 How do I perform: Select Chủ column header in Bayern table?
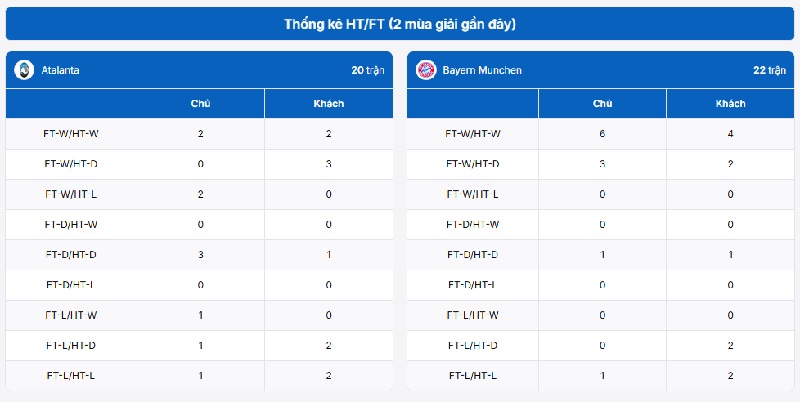click(602, 104)
